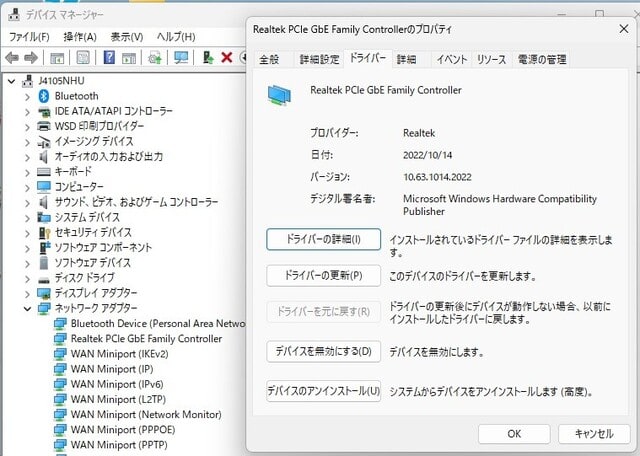The width and height of the screenshot is (640, 456).
Task: Switch to the 詳細設定 tab
Action: click(319, 60)
